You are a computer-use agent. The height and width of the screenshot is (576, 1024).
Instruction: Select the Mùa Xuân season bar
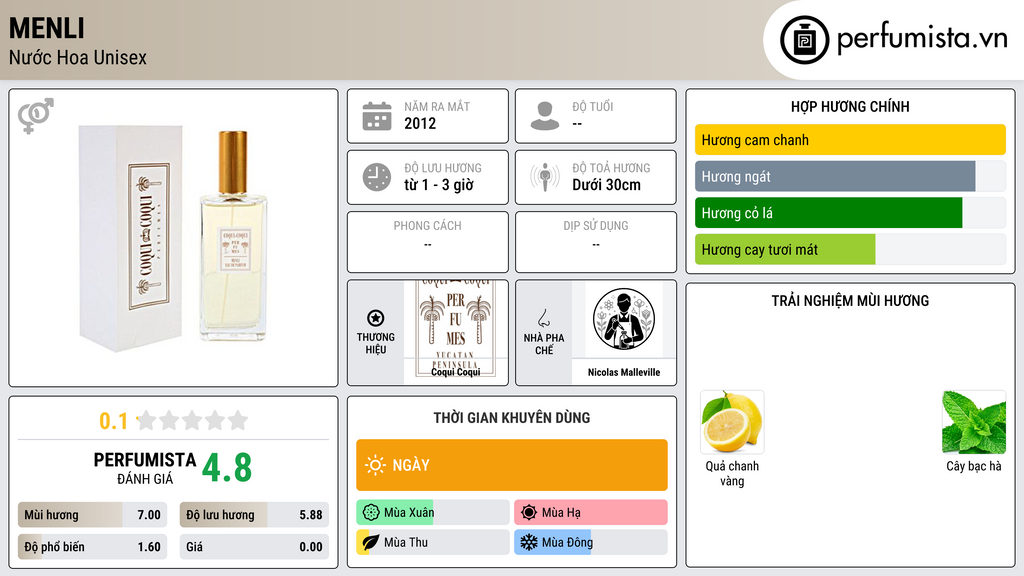433,513
